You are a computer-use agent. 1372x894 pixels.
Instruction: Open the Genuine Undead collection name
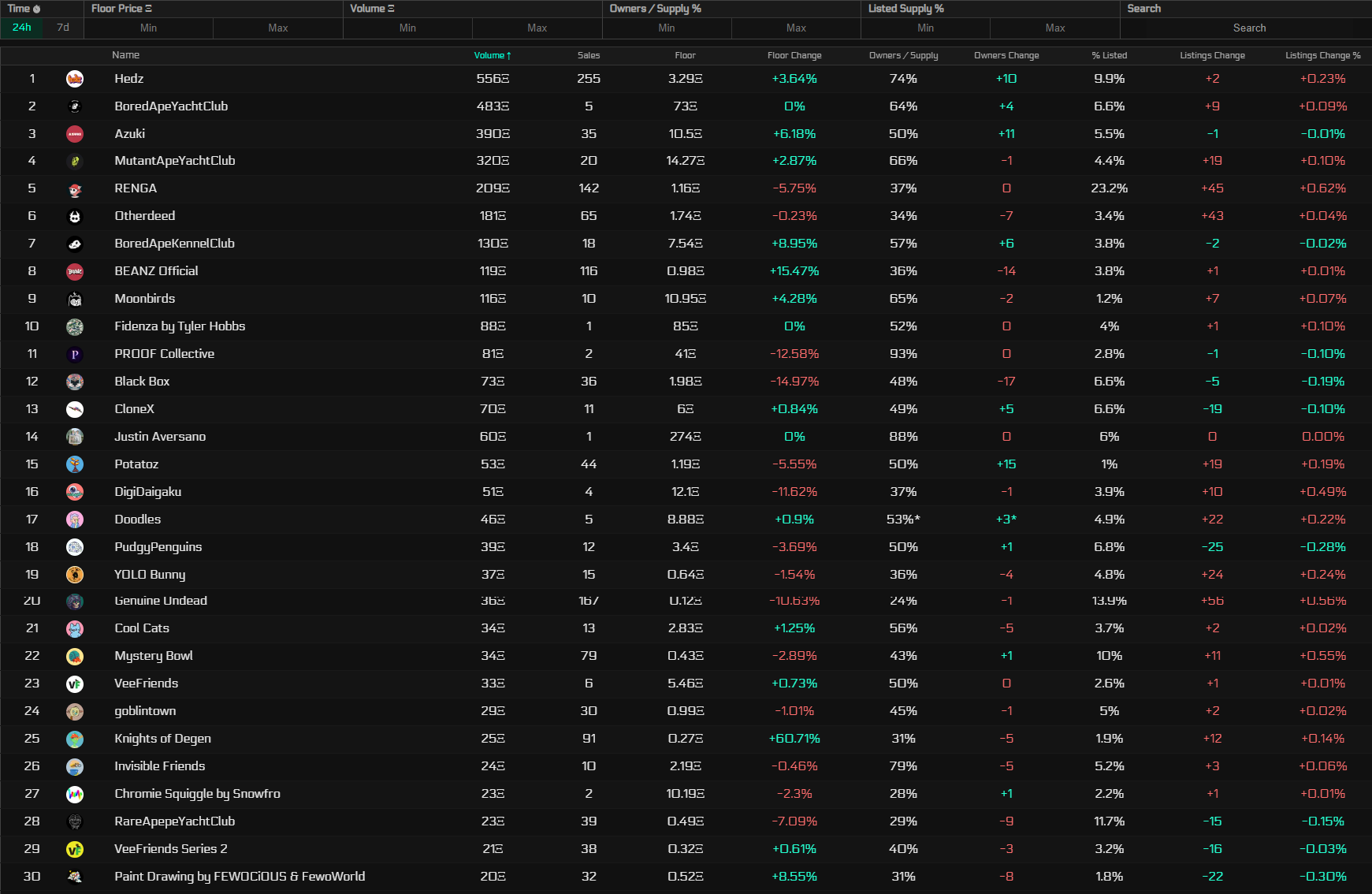point(161,601)
